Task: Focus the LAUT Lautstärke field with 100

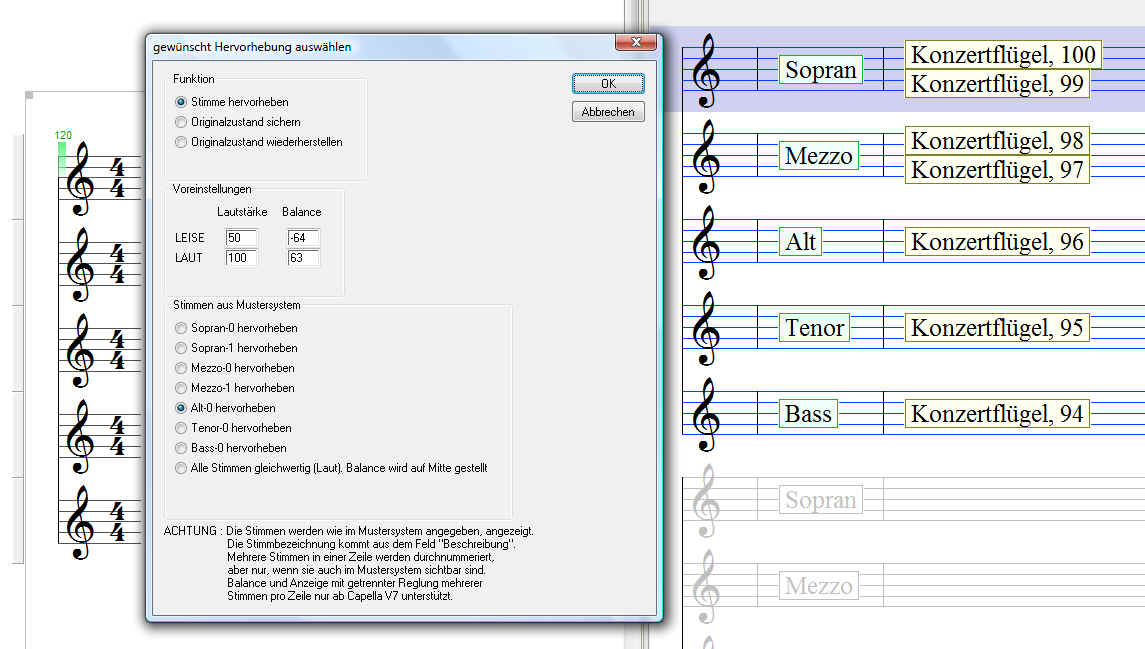Action: (241, 258)
